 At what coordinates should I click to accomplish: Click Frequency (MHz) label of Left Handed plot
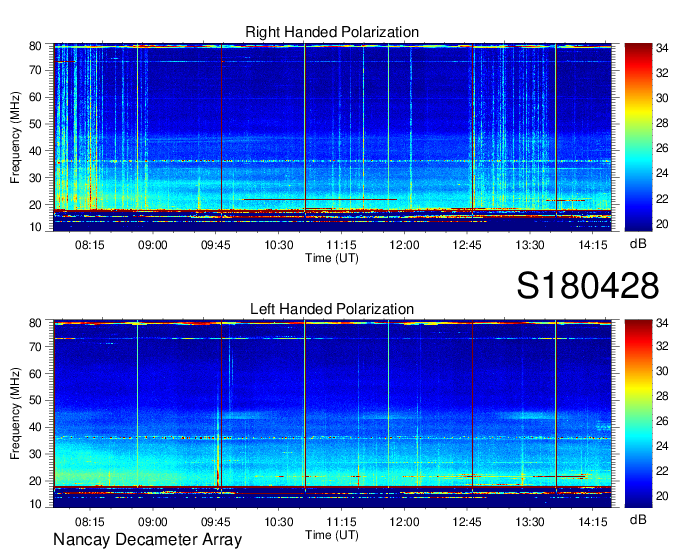pyautogui.click(x=15, y=414)
